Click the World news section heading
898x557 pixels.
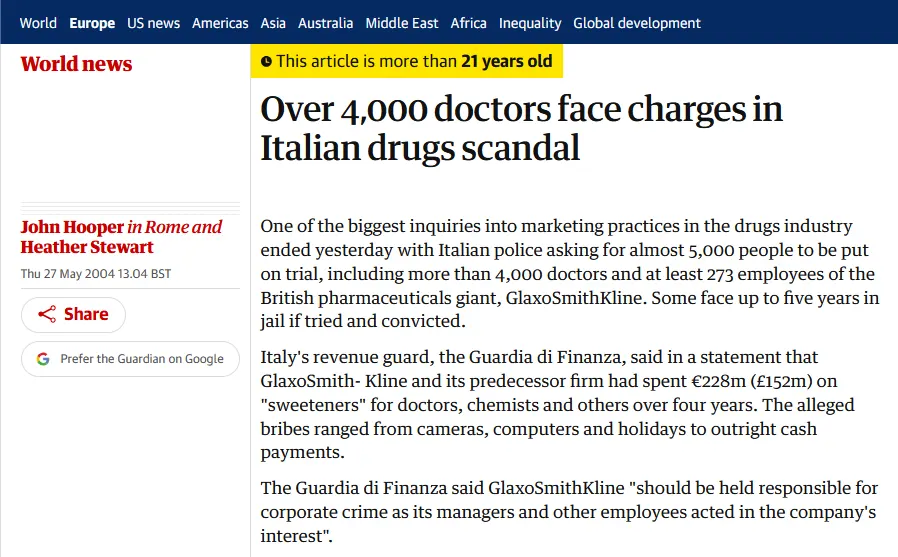coord(76,64)
